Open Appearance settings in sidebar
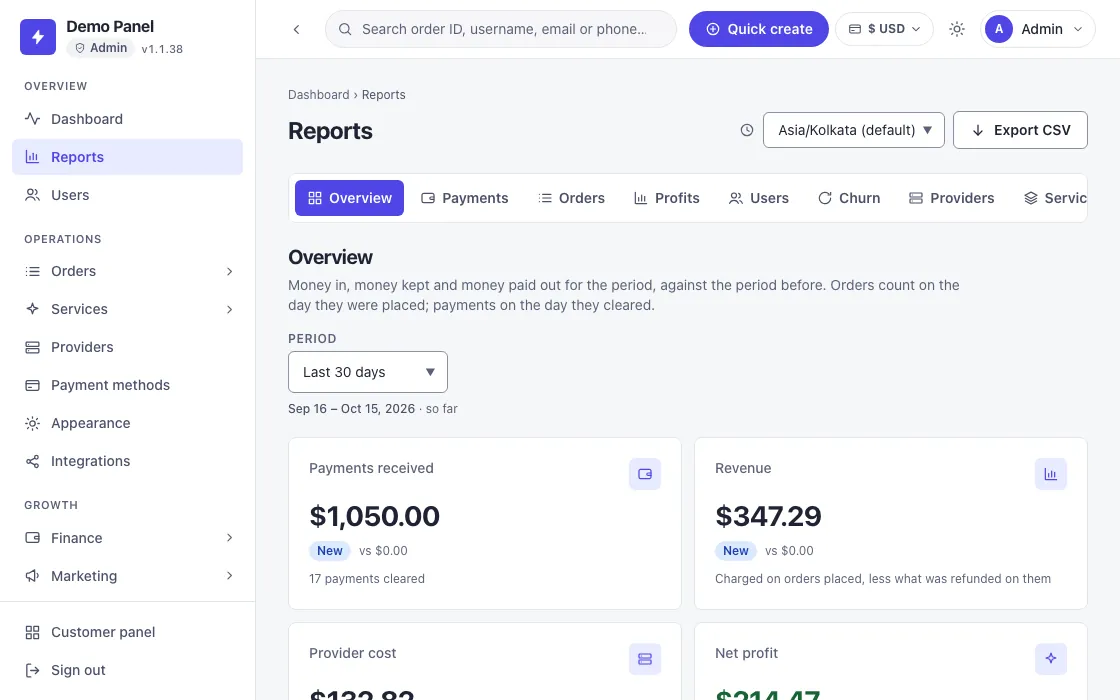Image resolution: width=1120 pixels, height=700 pixels. (x=127, y=424)
